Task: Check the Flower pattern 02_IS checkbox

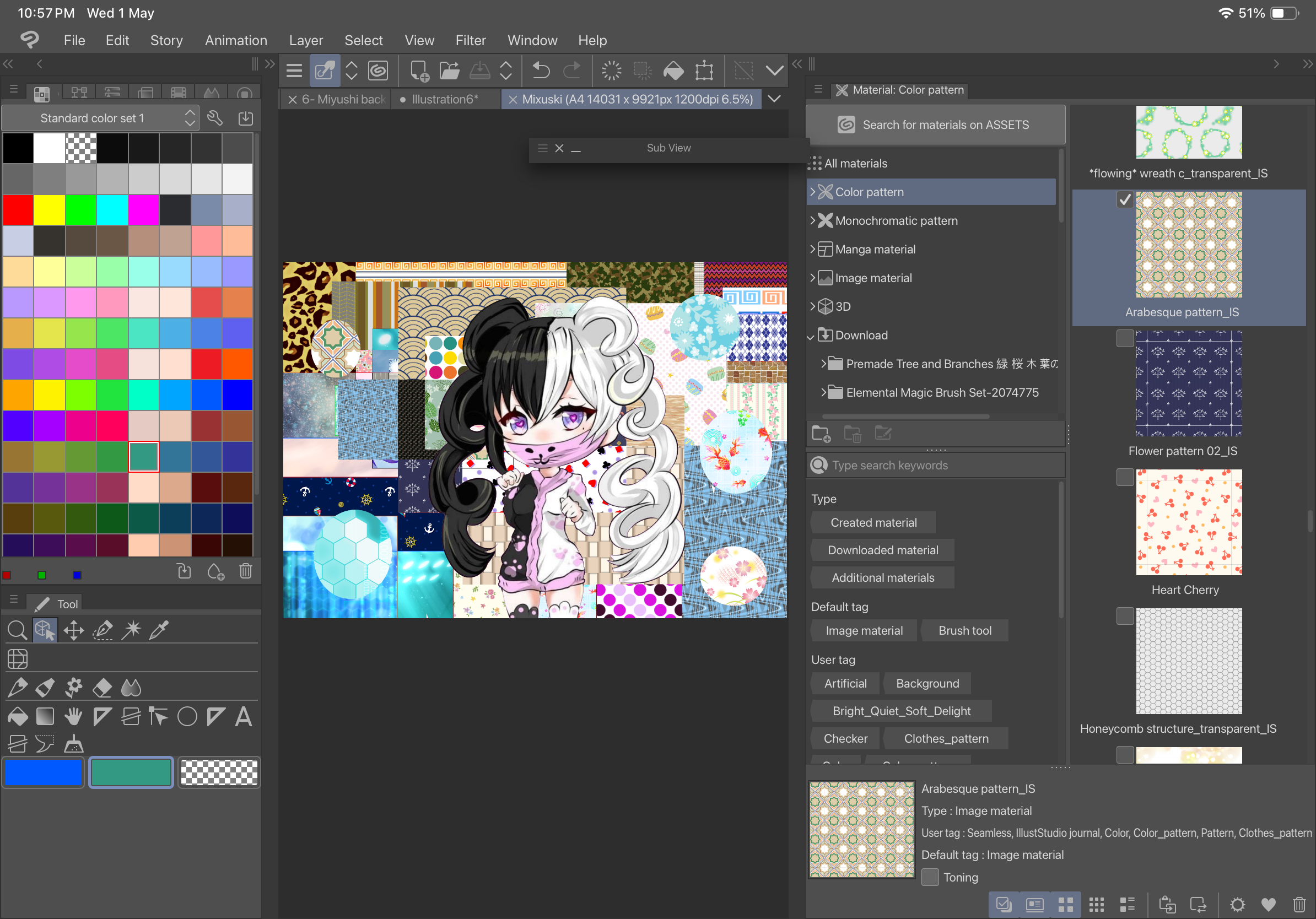Action: (1125, 338)
